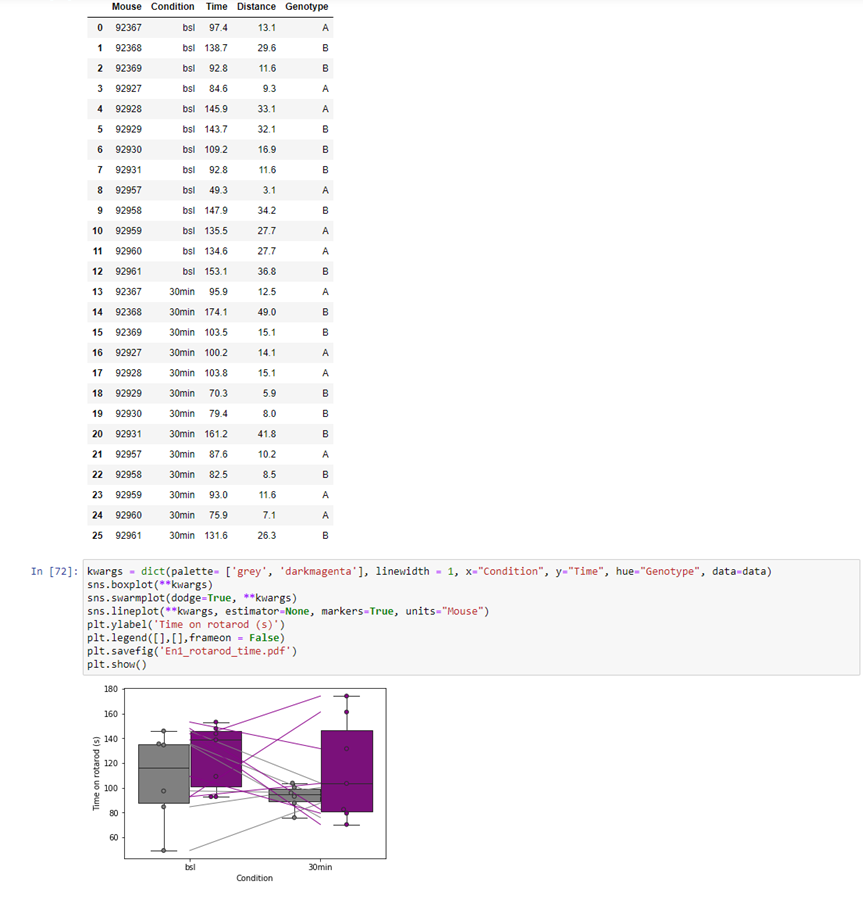Click the Condition column header

pyautogui.click(x=172, y=7)
